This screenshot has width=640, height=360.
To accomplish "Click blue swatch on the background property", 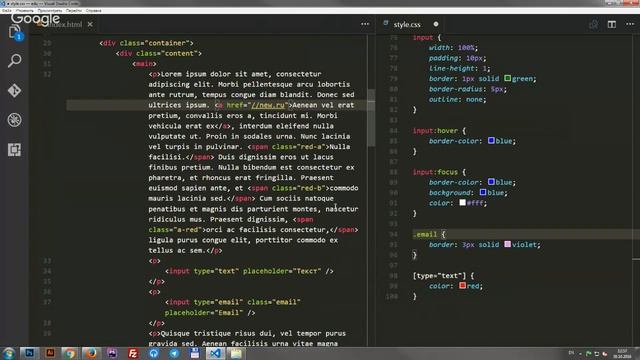I will point(483,192).
